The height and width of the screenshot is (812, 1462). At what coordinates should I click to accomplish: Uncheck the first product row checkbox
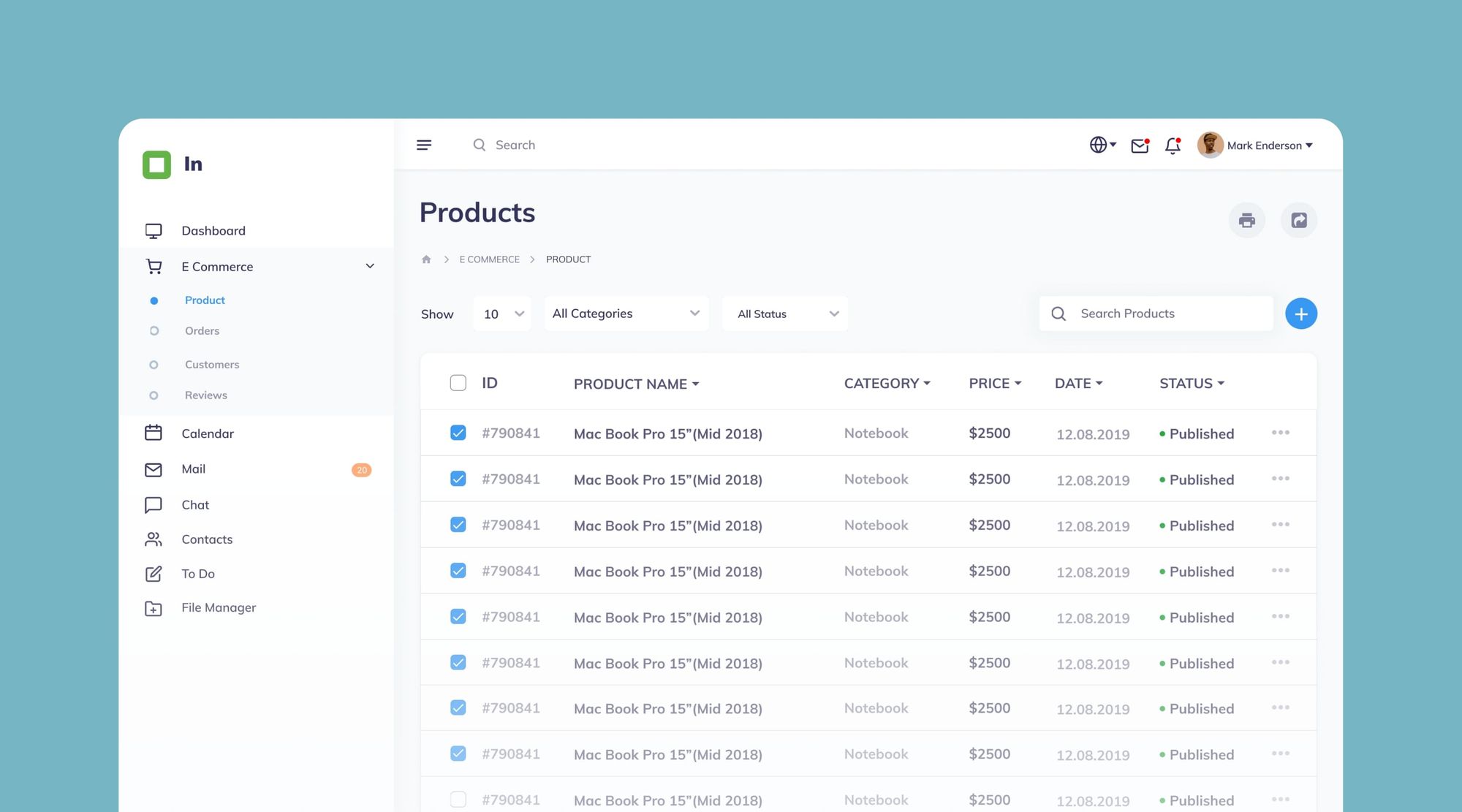pyautogui.click(x=458, y=433)
